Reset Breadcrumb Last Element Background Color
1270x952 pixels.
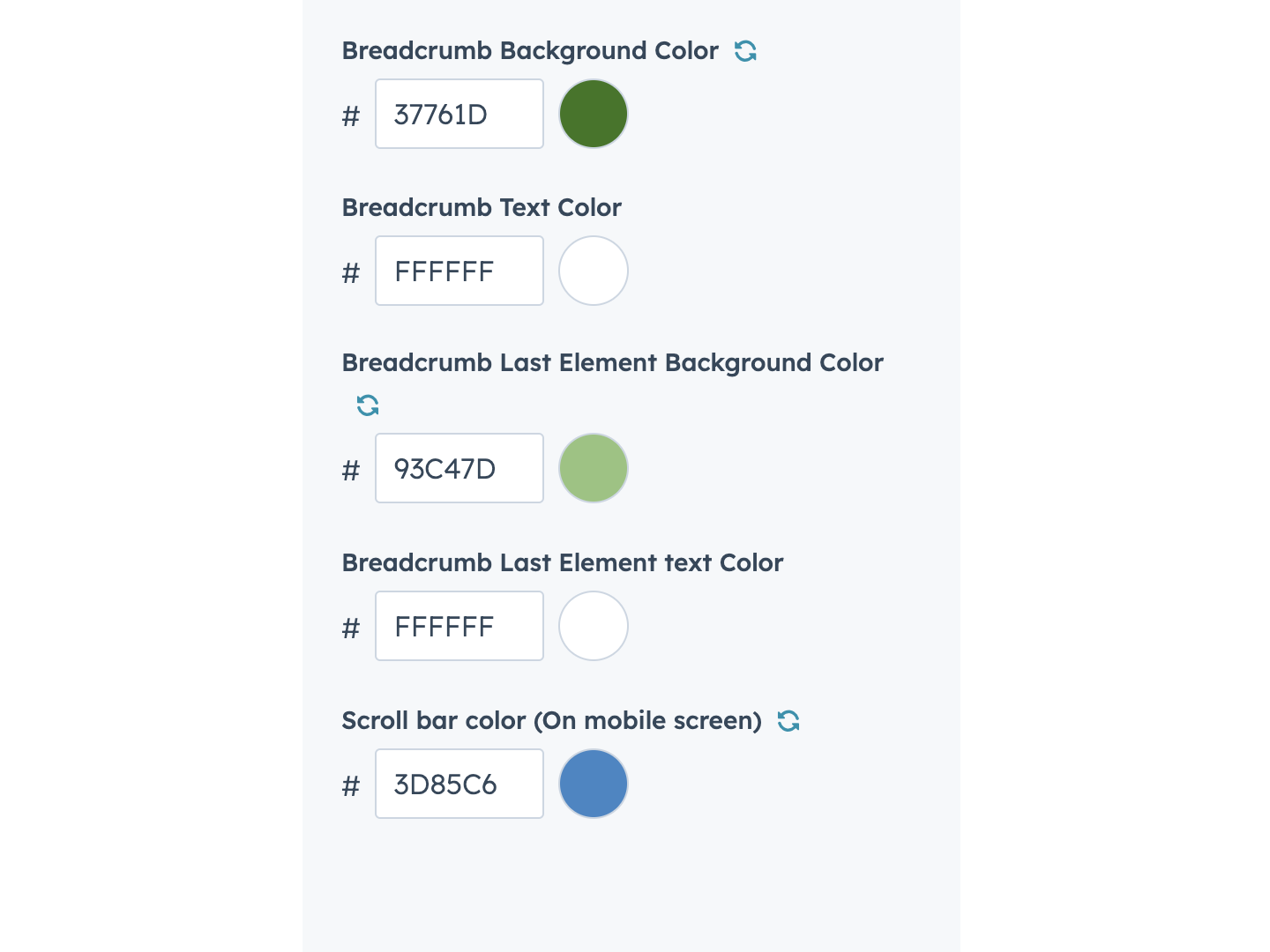(368, 405)
